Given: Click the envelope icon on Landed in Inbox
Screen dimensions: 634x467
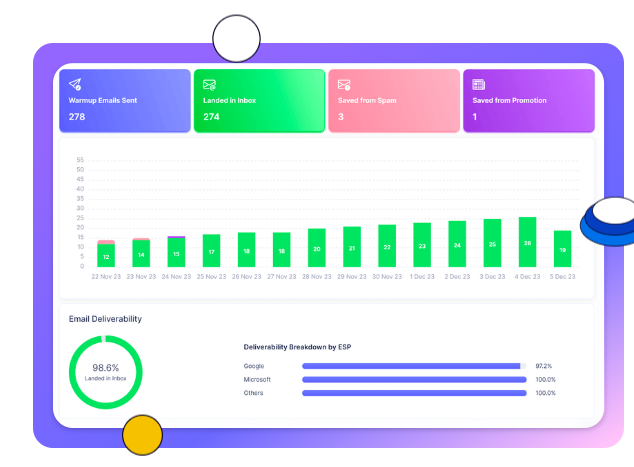Looking at the screenshot, I should point(210,85).
